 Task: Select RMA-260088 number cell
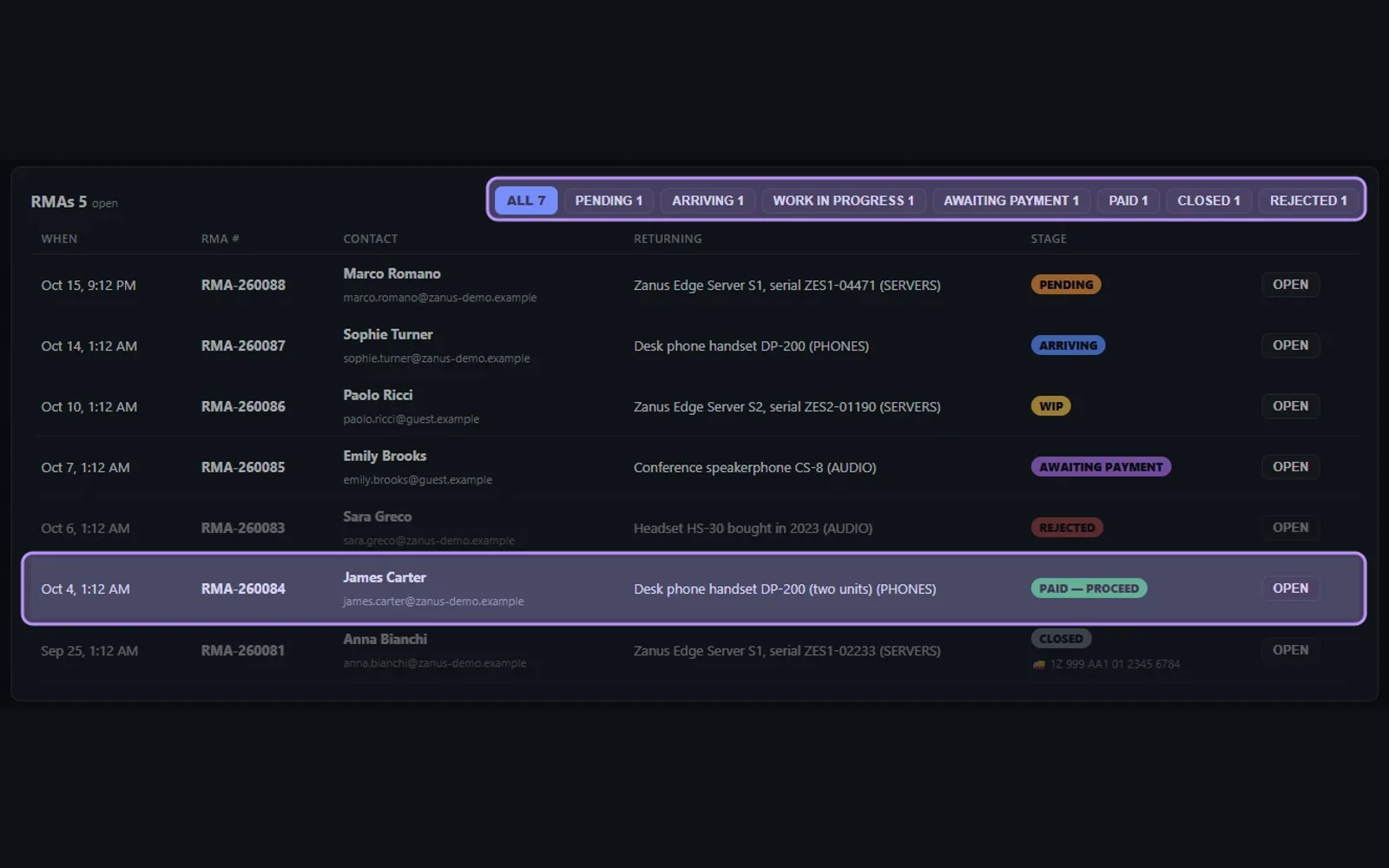click(243, 285)
